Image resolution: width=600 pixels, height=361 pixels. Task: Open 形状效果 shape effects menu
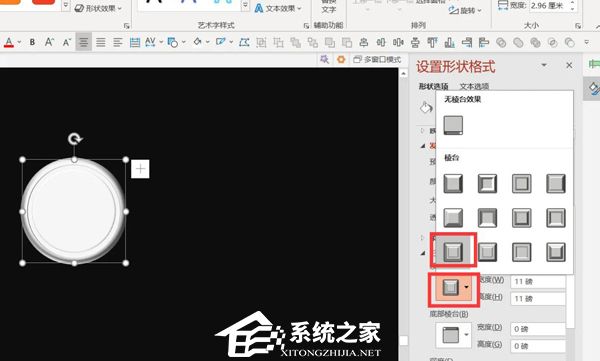pos(98,8)
